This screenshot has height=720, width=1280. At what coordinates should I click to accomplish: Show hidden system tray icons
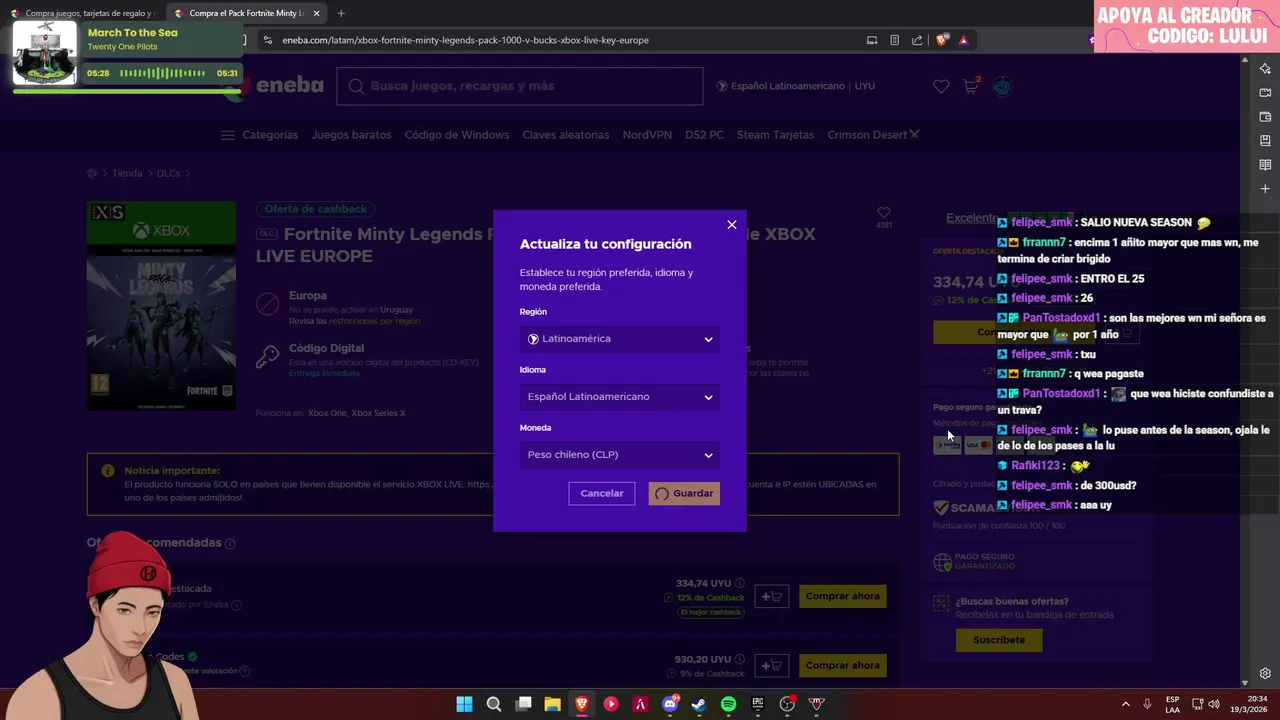pos(1125,704)
